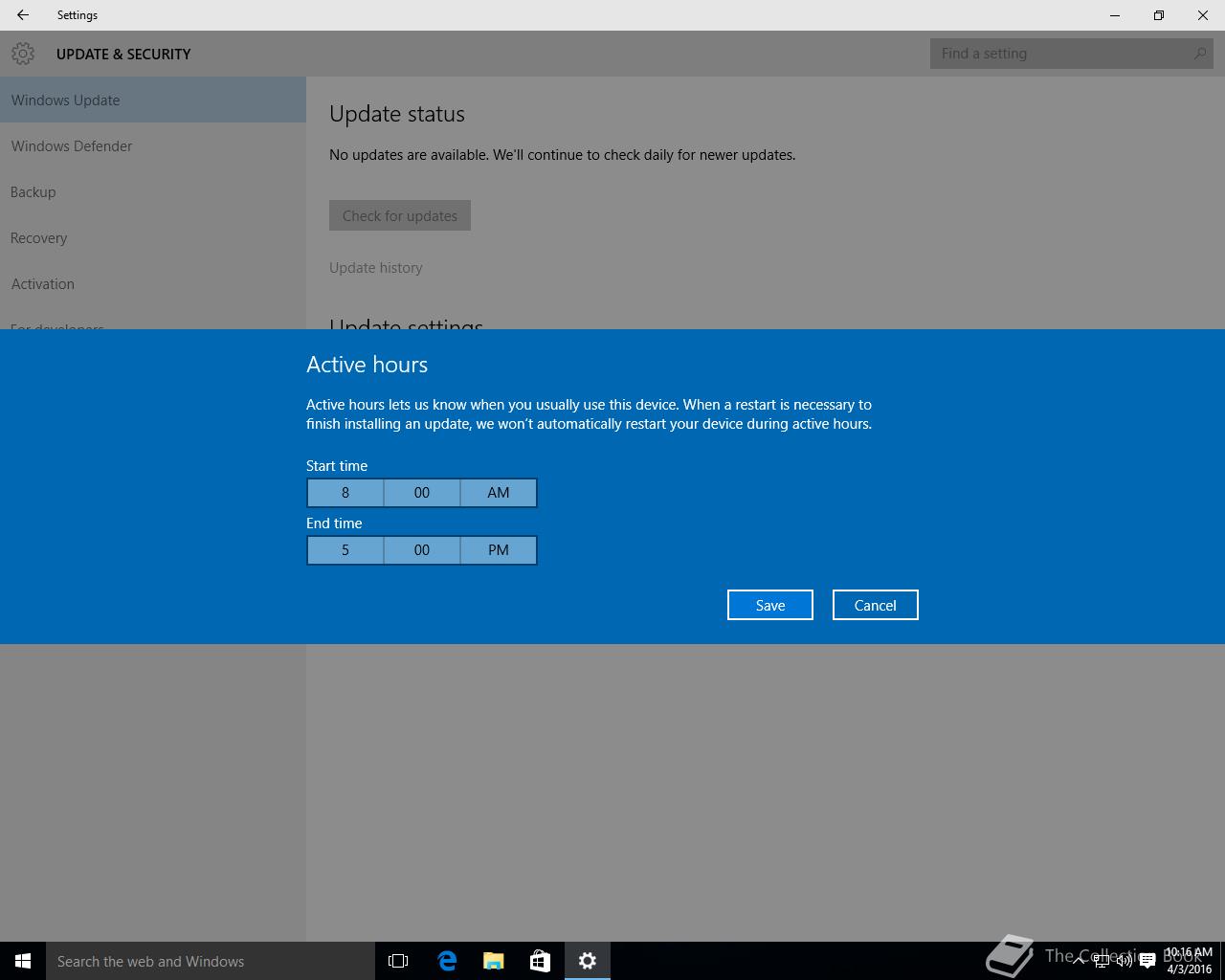Open the Activation section in the sidebar
Screen dimensions: 1225x980
pos(153,283)
